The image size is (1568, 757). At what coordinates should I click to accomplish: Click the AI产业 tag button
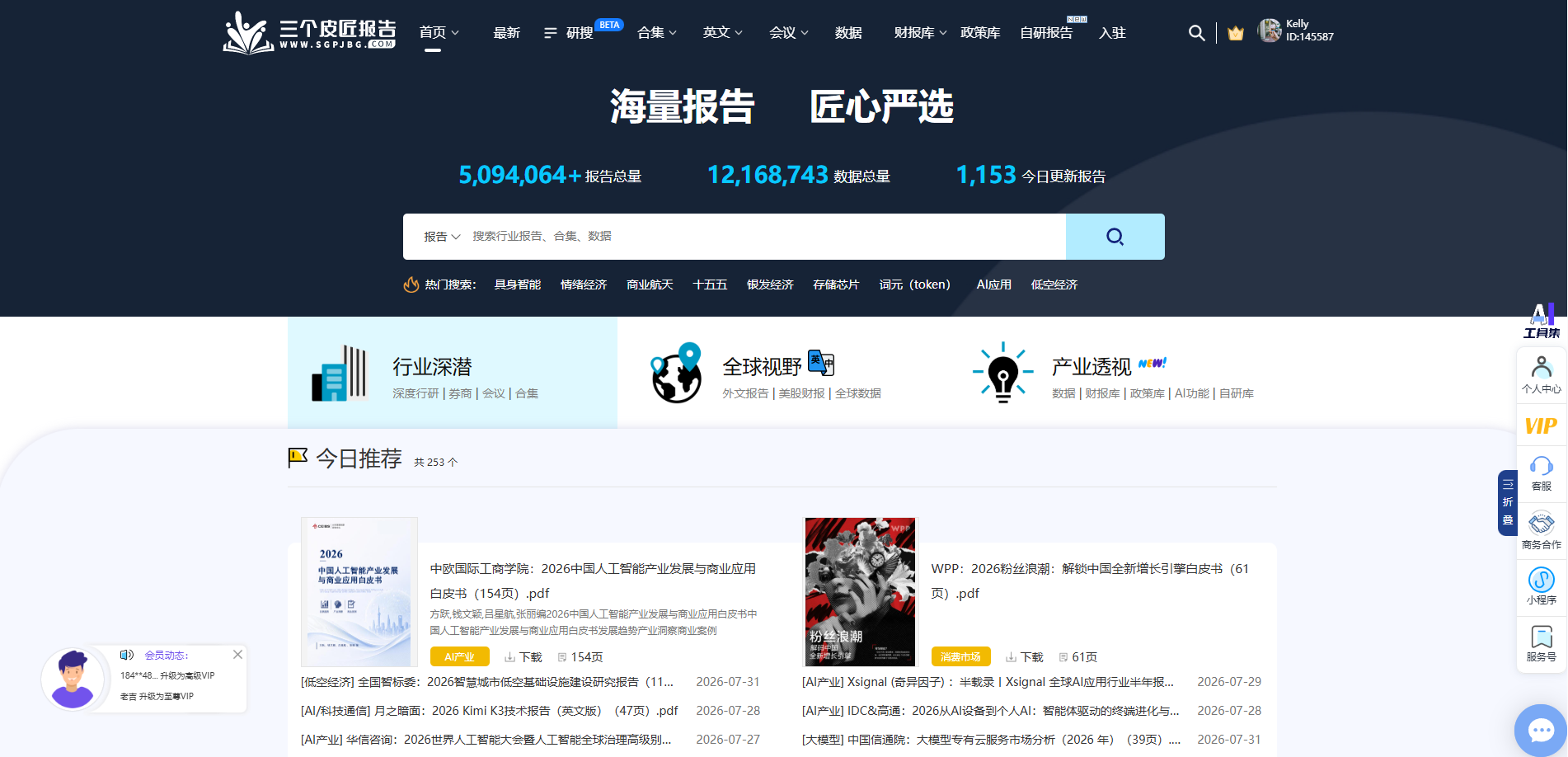[x=460, y=657]
